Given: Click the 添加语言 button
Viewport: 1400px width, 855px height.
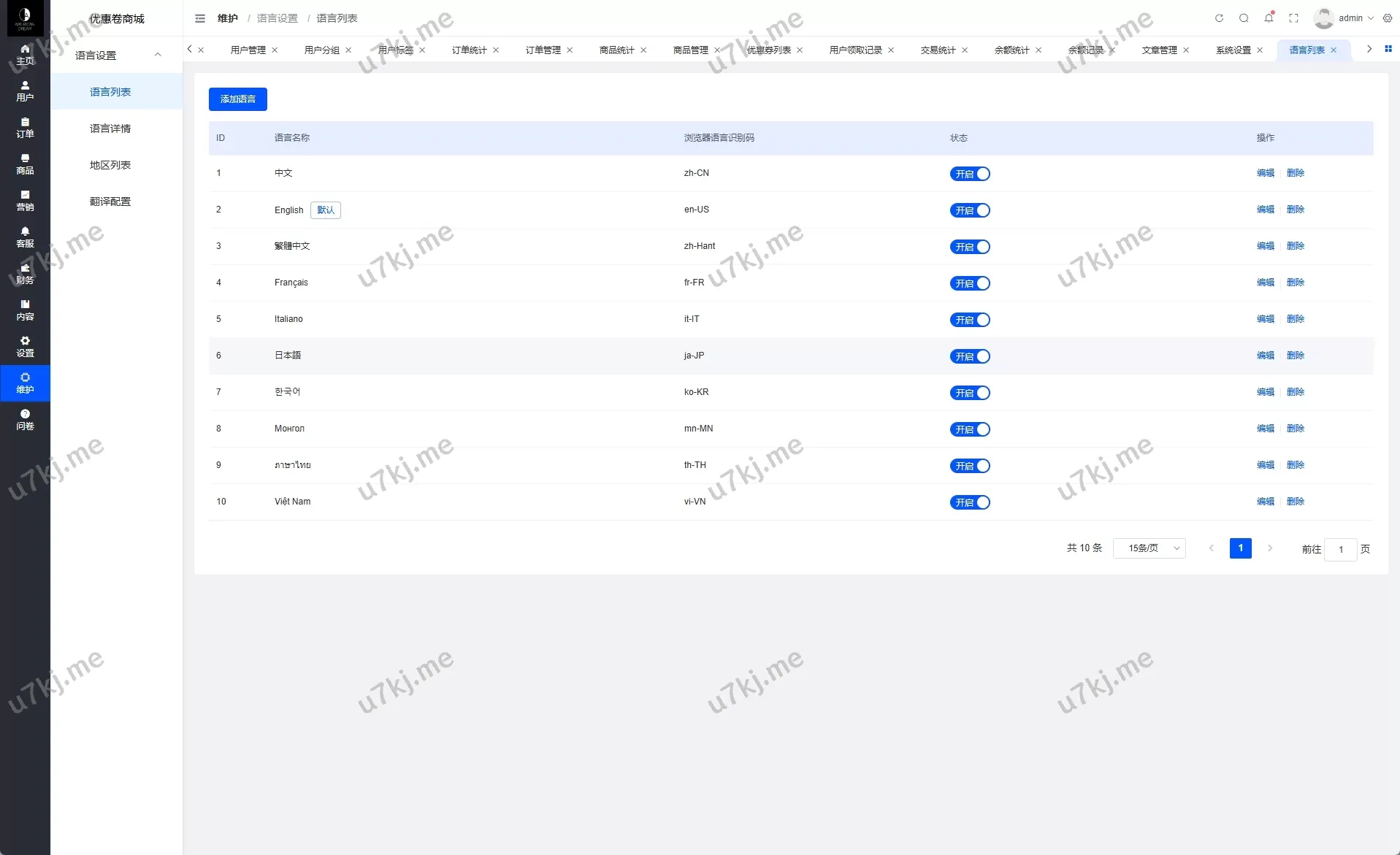Looking at the screenshot, I should (x=237, y=99).
